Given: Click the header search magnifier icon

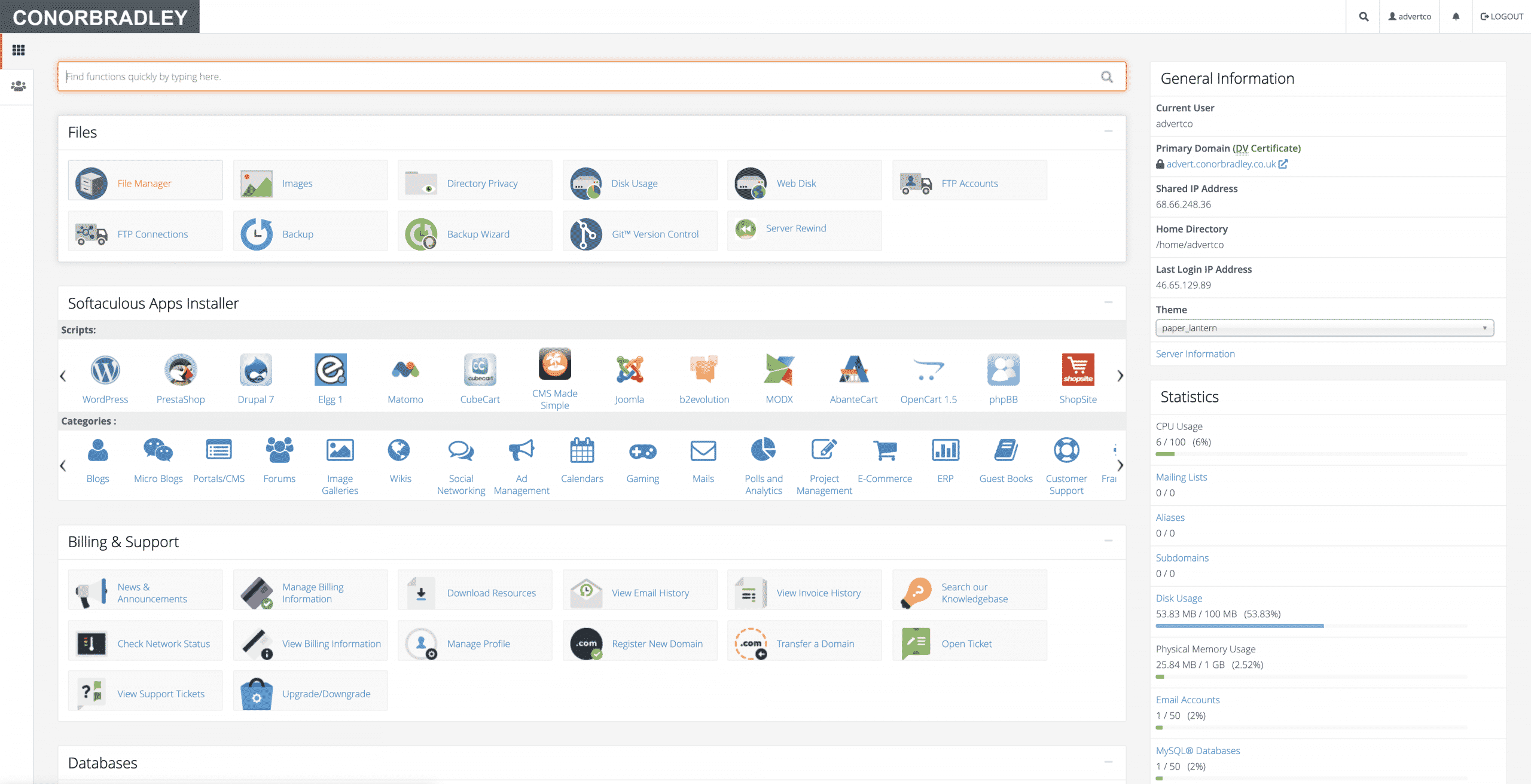Looking at the screenshot, I should pos(1364,17).
